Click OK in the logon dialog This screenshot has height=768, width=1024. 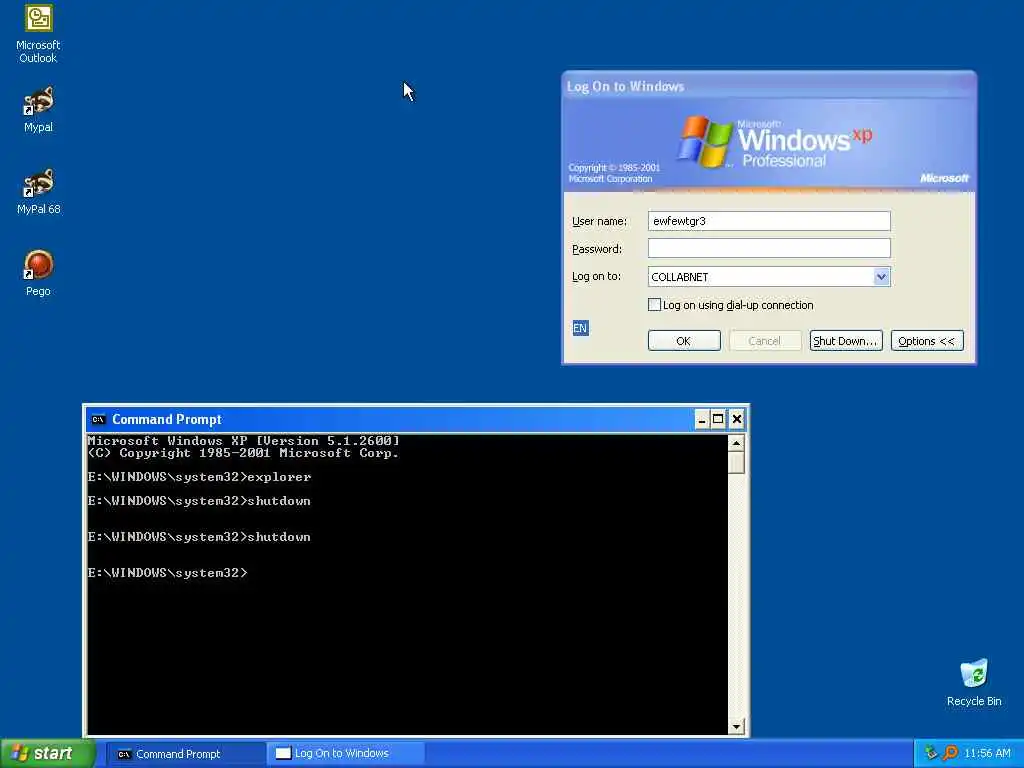[x=684, y=341]
